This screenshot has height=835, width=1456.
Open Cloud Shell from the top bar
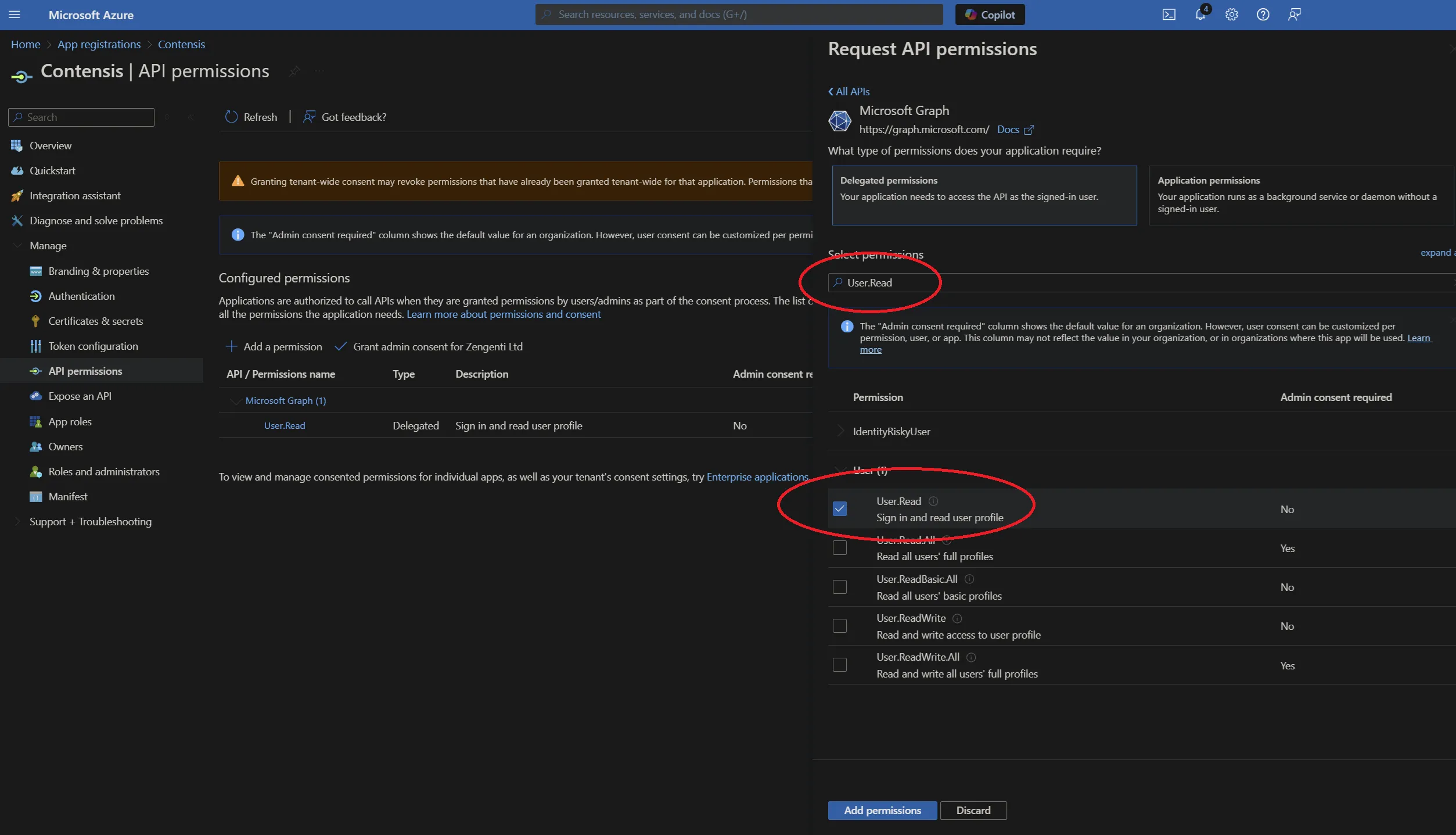(1169, 15)
